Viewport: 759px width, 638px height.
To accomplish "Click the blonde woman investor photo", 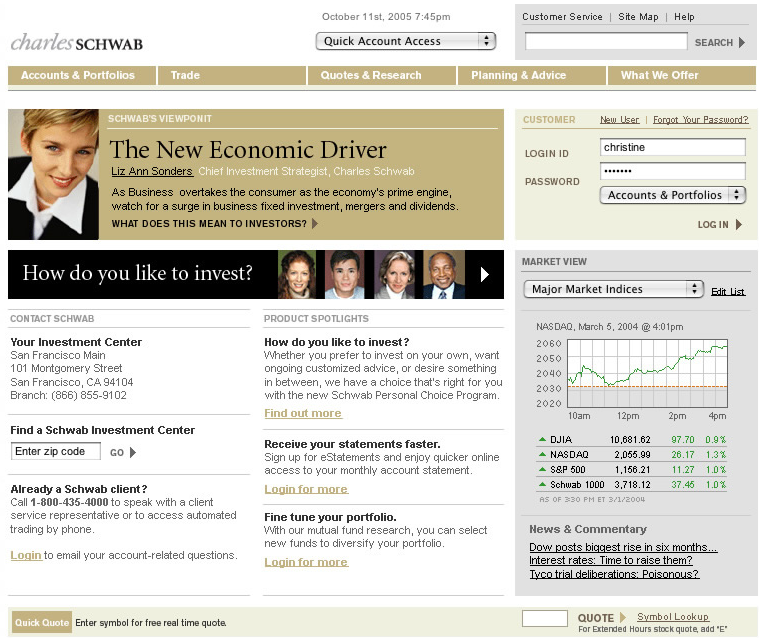I will 394,274.
